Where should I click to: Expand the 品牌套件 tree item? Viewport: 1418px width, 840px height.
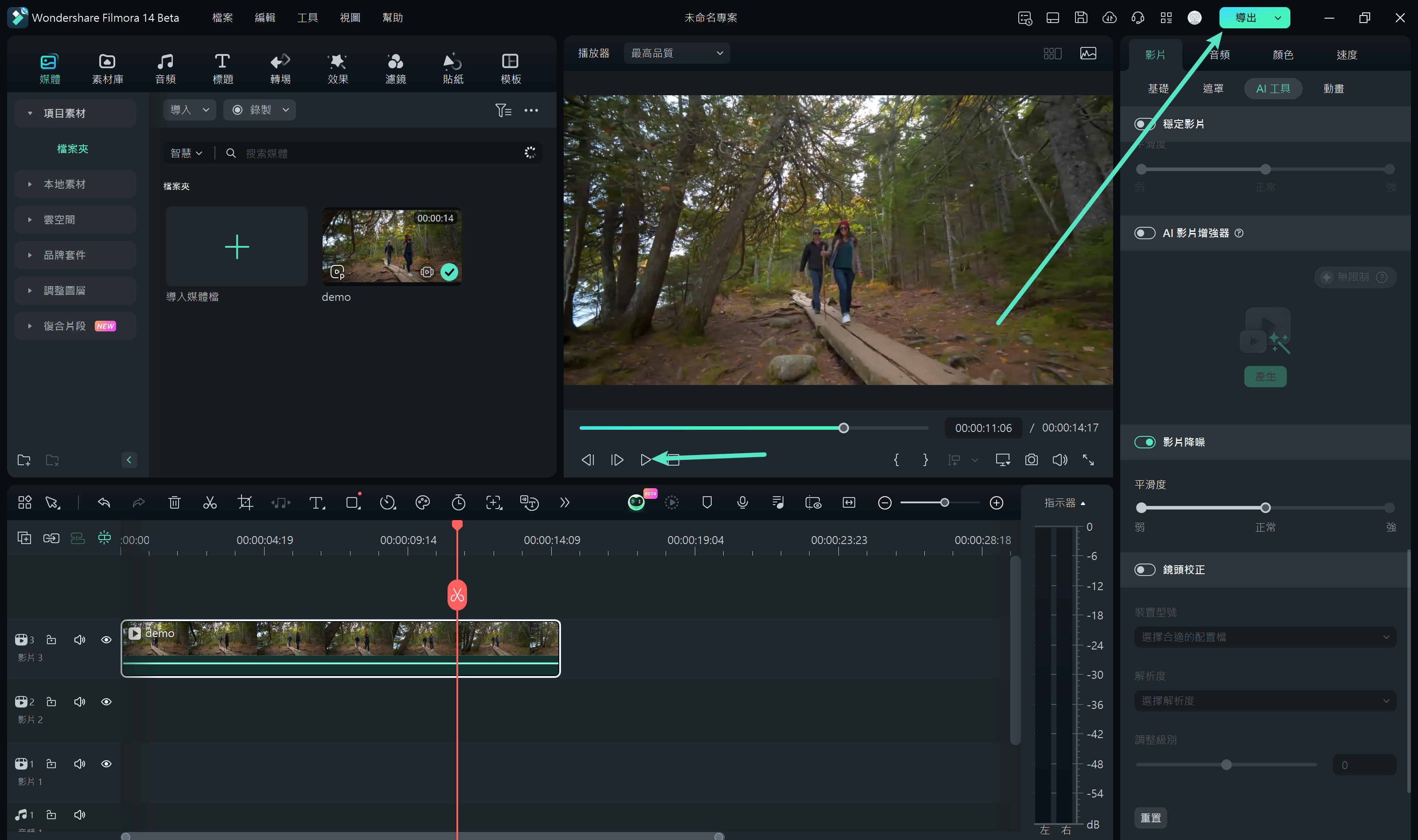(75, 255)
